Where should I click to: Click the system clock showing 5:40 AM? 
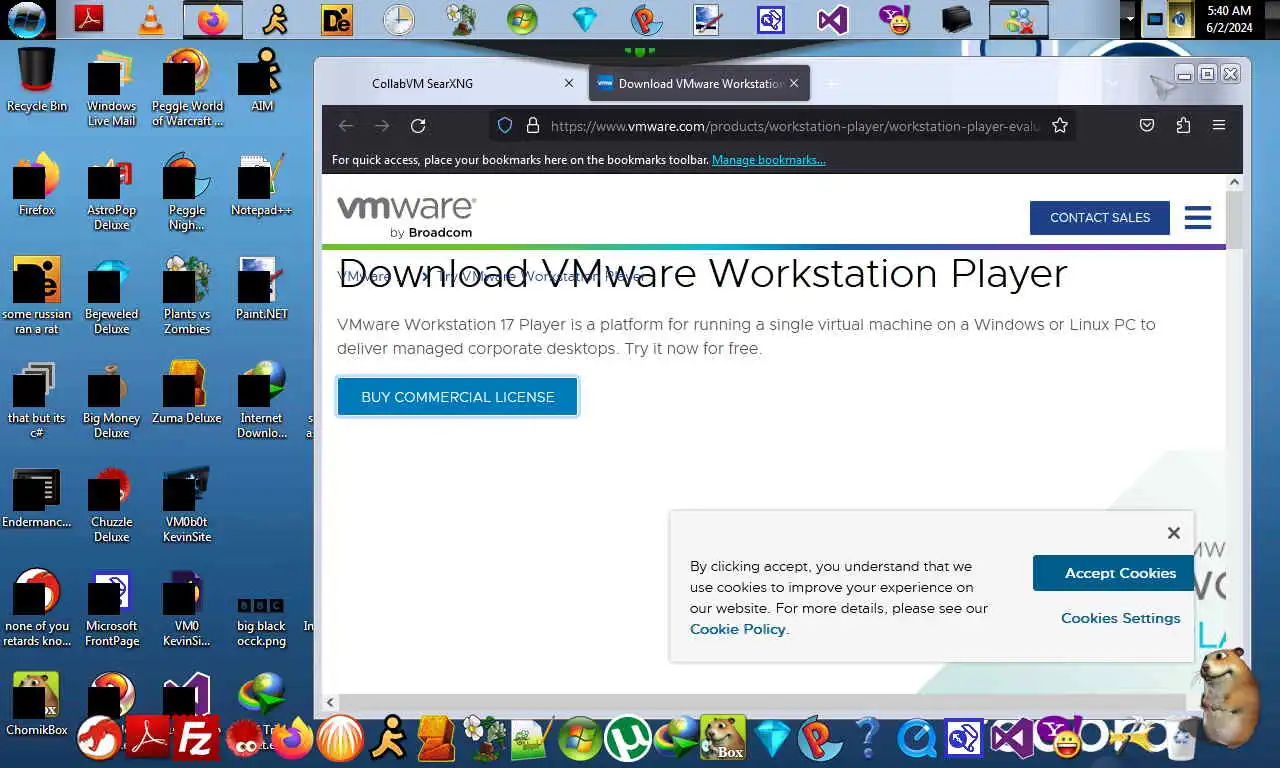click(x=1229, y=19)
